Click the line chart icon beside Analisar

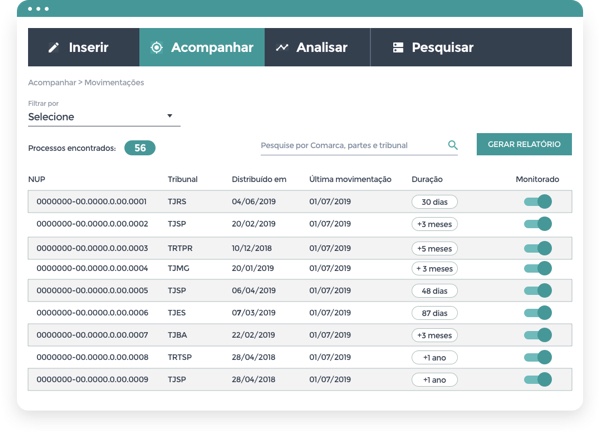pyautogui.click(x=282, y=47)
